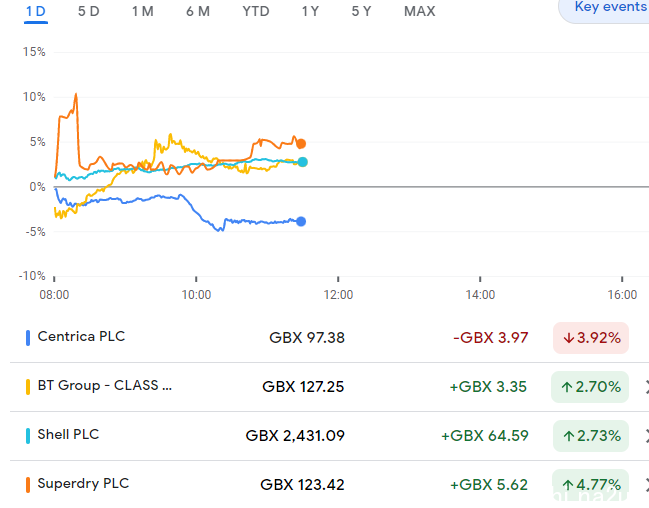Open the Superdry PLC stock row
This screenshot has width=649, height=508.
tap(329, 484)
